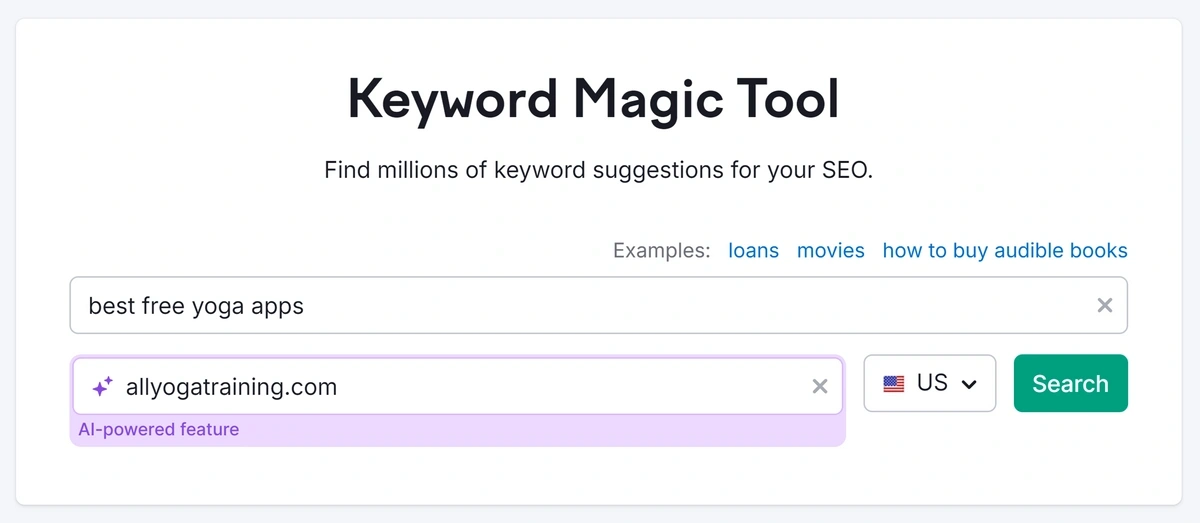
Task: Clear the 'best free yoga apps' keyword field
Action: (1104, 305)
